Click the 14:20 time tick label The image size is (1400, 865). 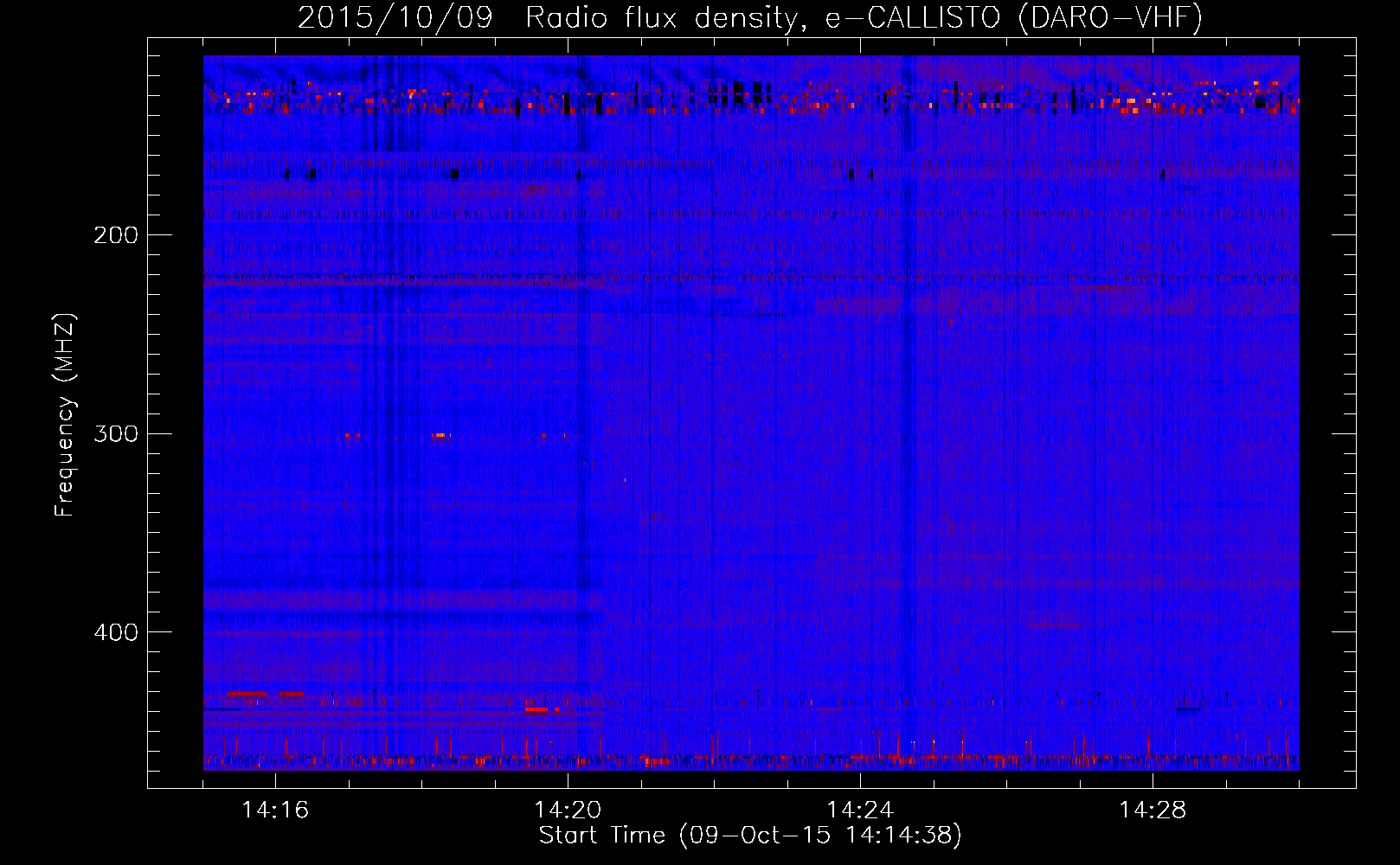point(568,811)
